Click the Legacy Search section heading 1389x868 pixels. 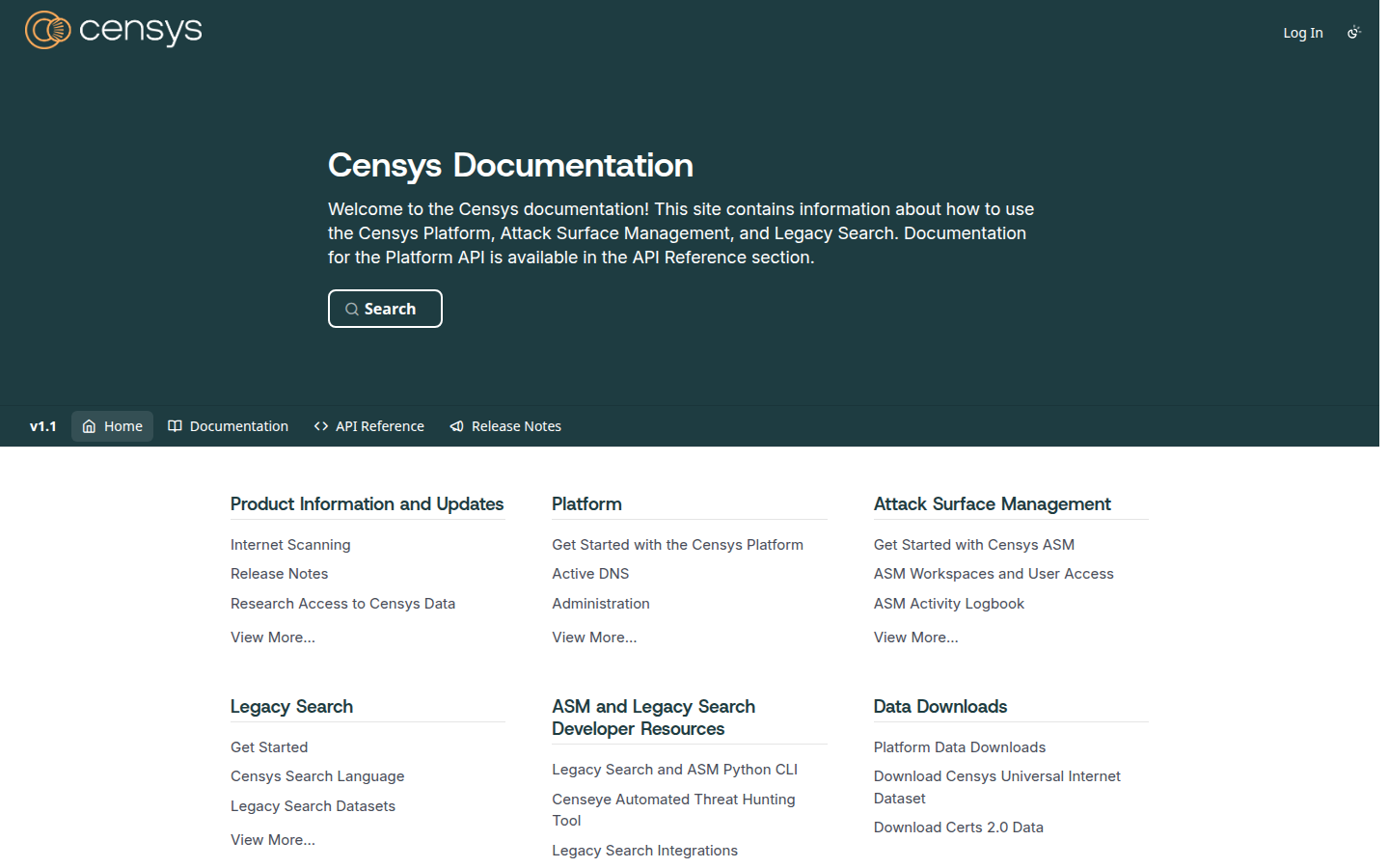pos(291,707)
